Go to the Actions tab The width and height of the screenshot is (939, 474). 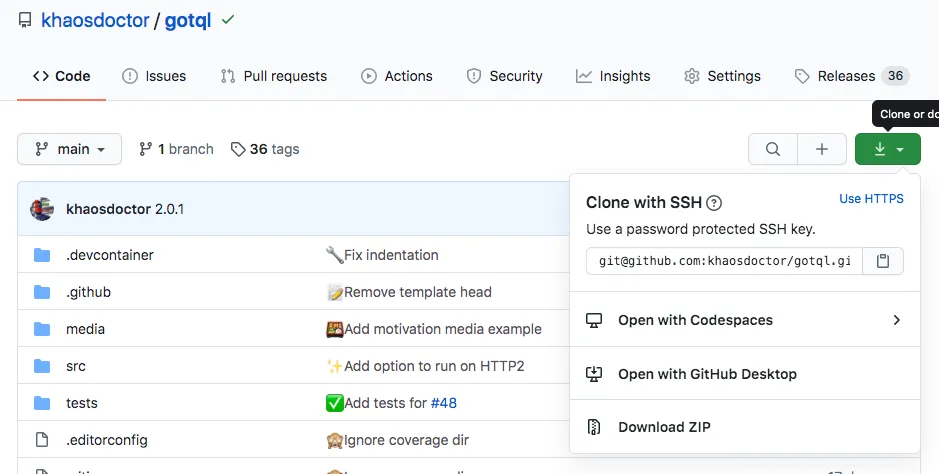click(x=396, y=76)
